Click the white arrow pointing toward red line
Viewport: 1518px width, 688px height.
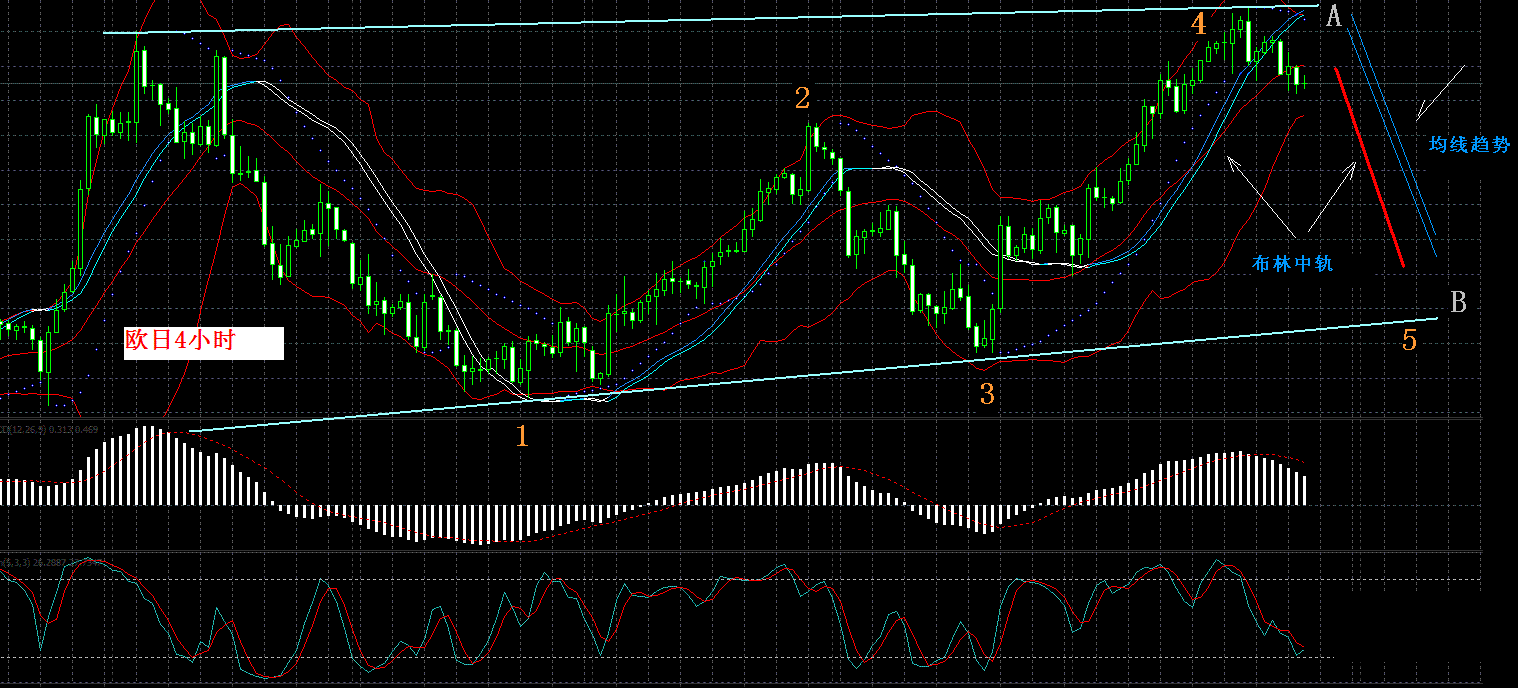1333,194
